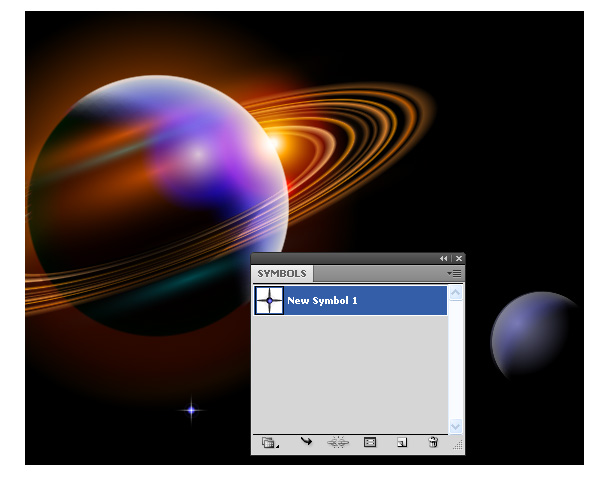Close the Symbols panel
600x479 pixels.
(x=459, y=259)
